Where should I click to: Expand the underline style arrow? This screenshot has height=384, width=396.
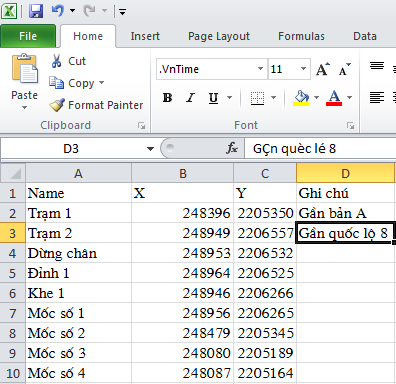tap(230, 98)
